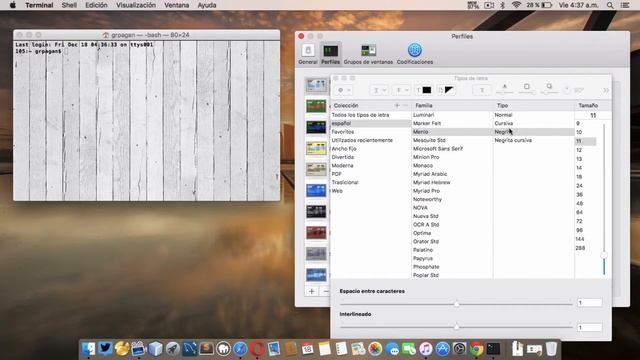Click the shadow angle dial
Screen dimensions: 640x360
[567, 90]
